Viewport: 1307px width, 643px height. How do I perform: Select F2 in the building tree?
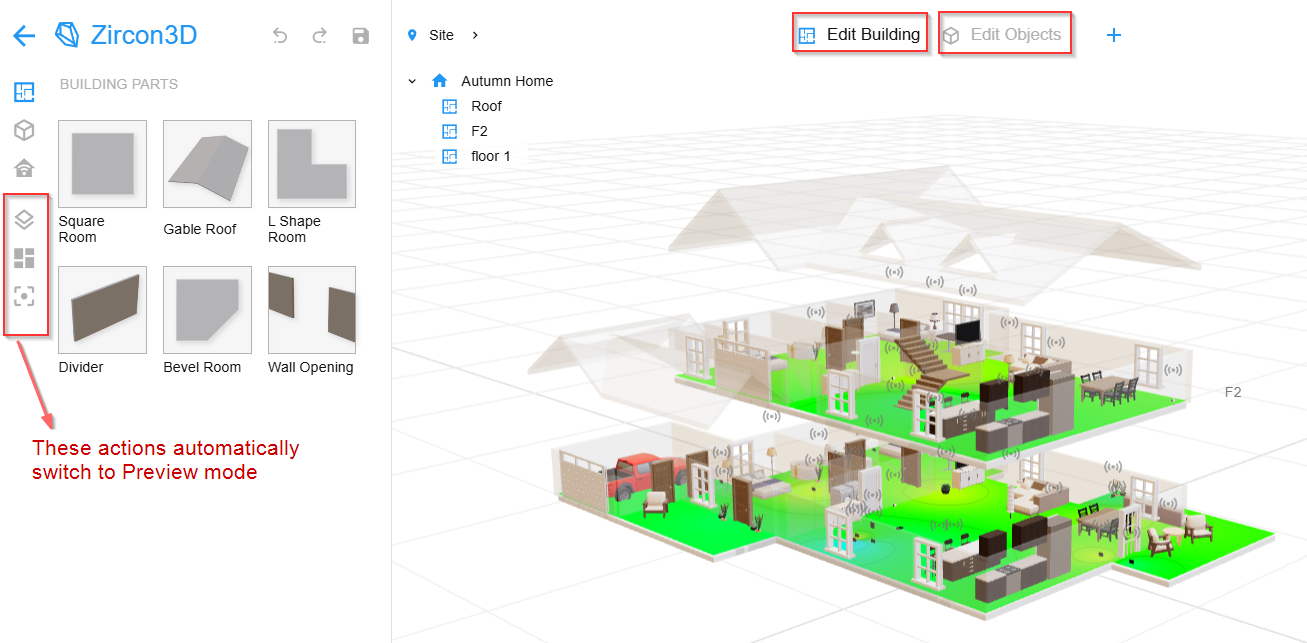479,131
